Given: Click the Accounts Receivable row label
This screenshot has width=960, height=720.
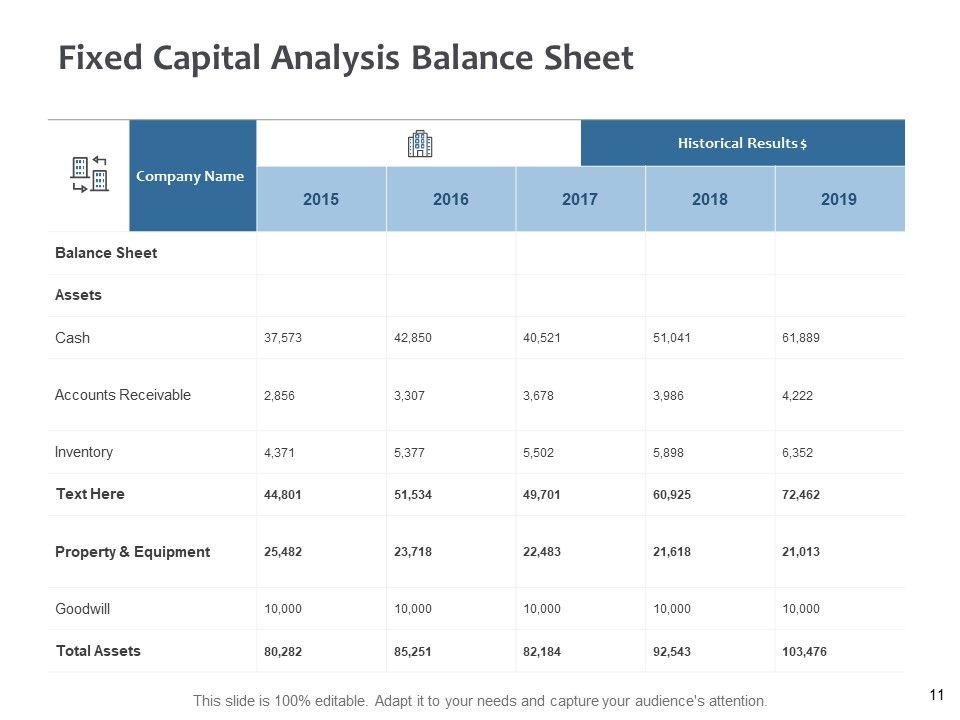Looking at the screenshot, I should 123,395.
